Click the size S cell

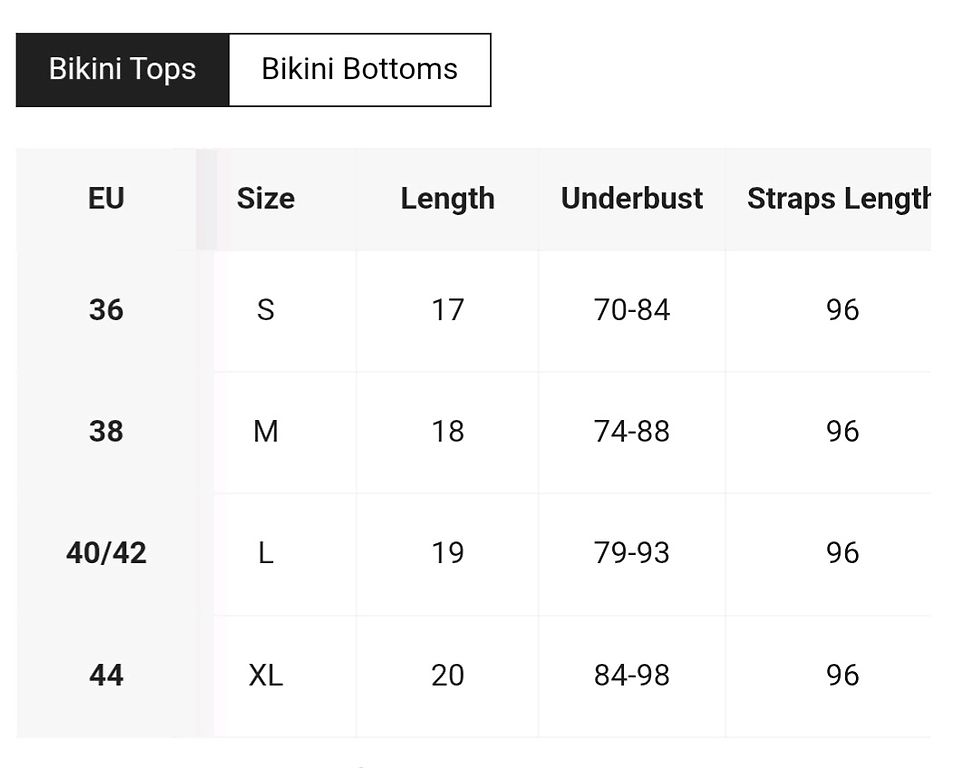[265, 310]
